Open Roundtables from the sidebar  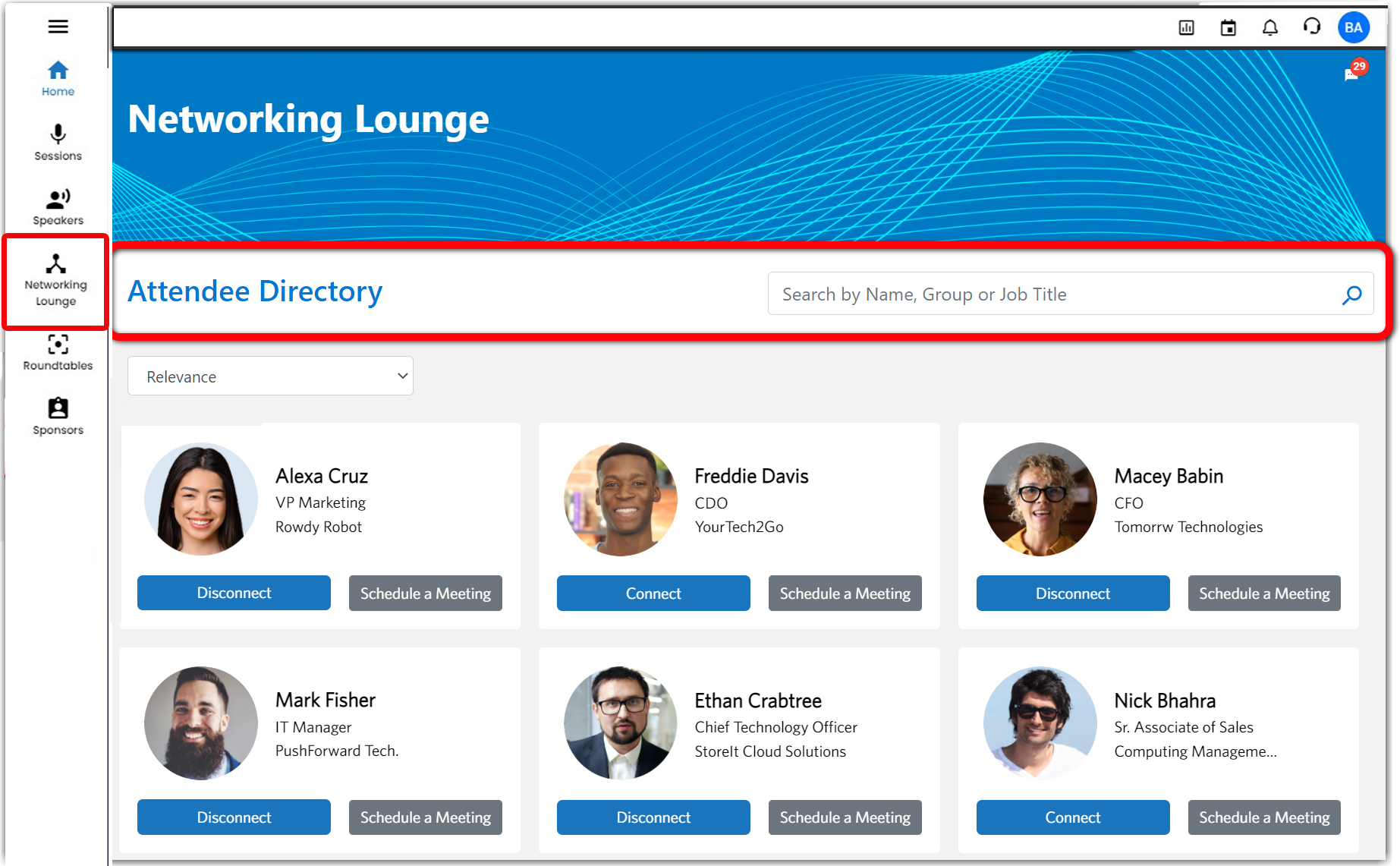pyautogui.click(x=58, y=353)
